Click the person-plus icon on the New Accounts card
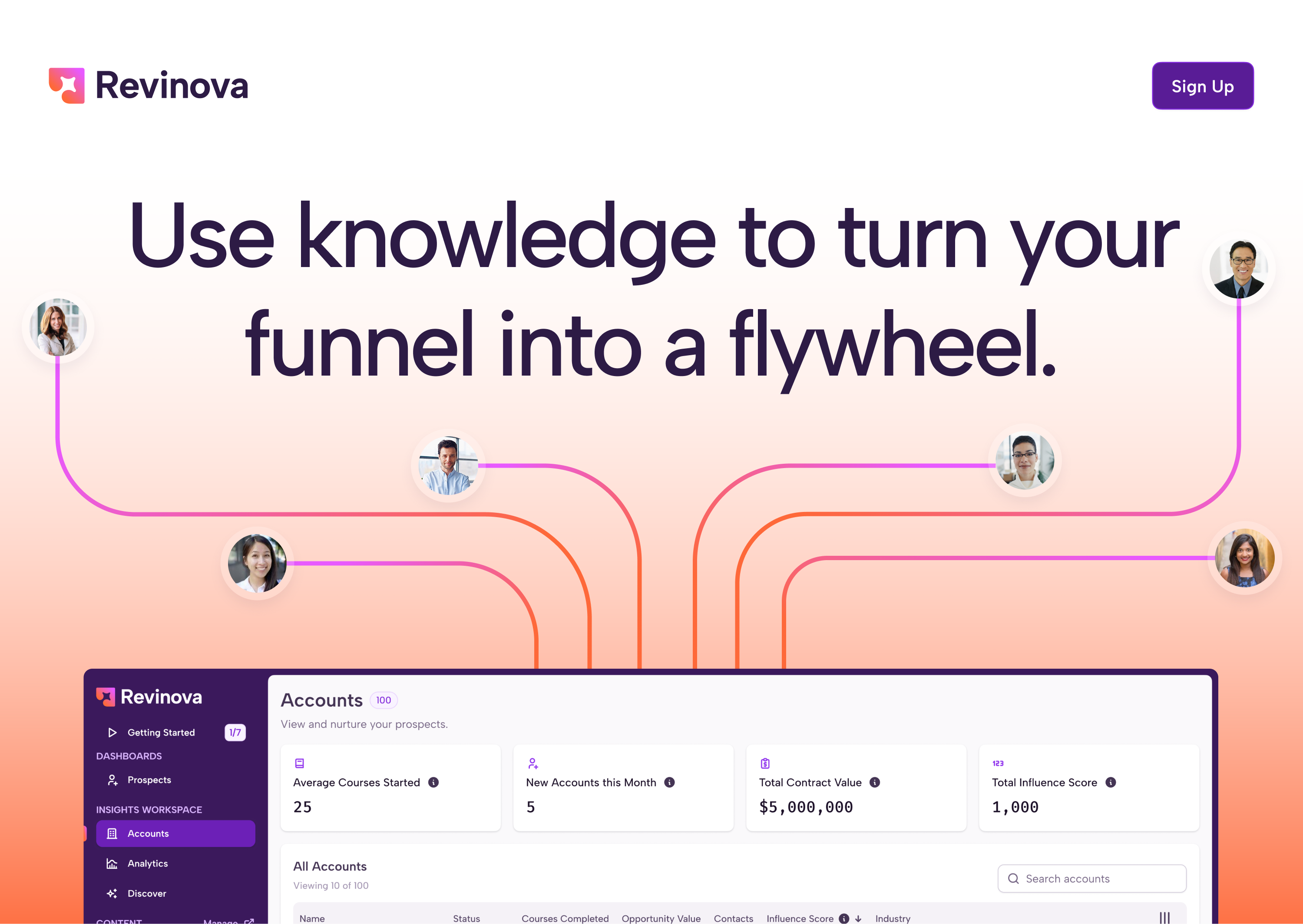This screenshot has height=924, width=1303. pos(532,763)
